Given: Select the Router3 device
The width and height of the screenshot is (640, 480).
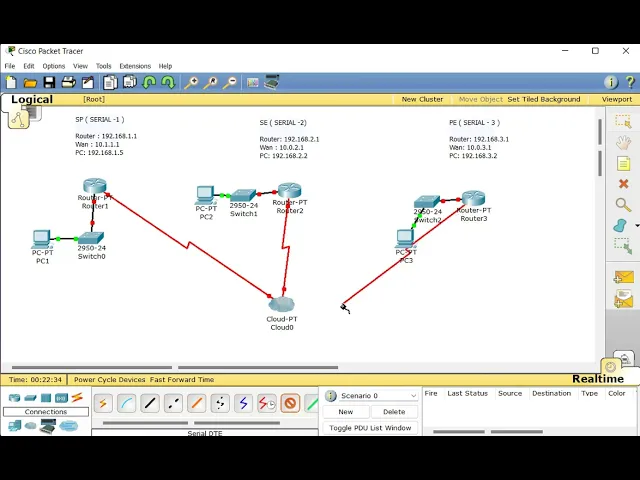Looking at the screenshot, I should tap(473, 198).
